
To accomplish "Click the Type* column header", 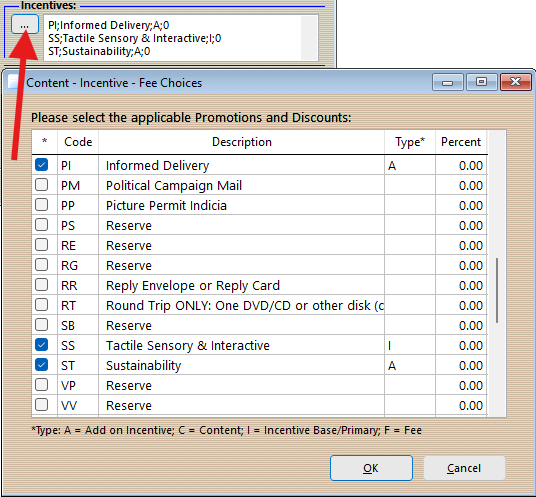I will (410, 142).
